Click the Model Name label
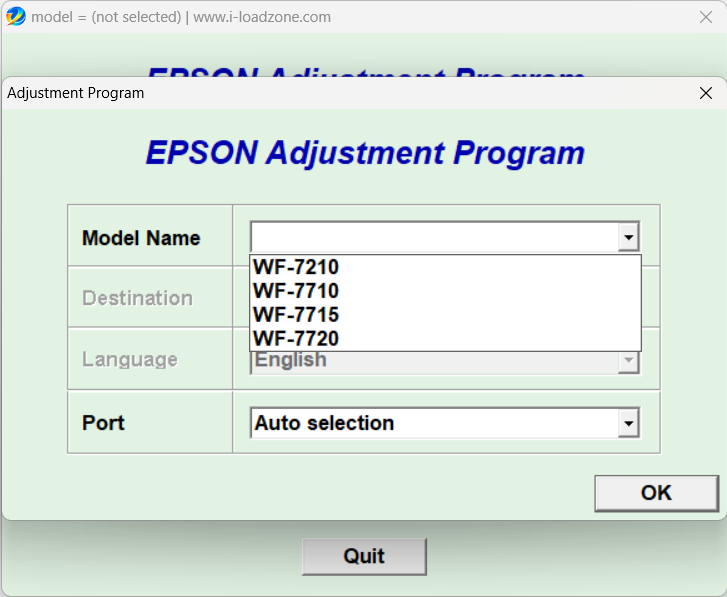727x597 pixels. click(x=141, y=238)
